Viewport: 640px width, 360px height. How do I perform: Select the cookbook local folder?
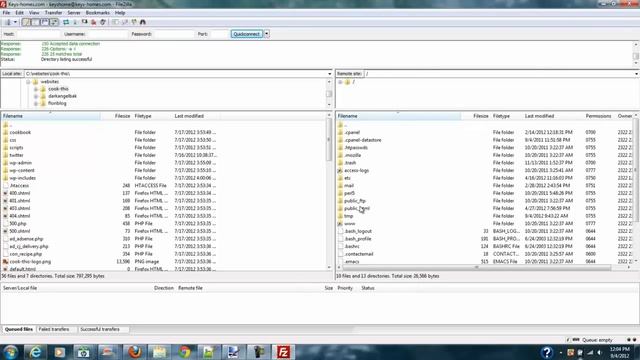pos(20,133)
